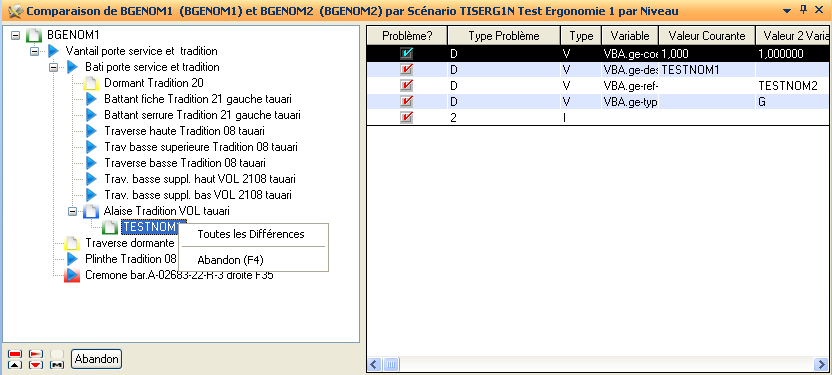
Task: Toggle the checkbox in the type I row
Action: [407, 117]
